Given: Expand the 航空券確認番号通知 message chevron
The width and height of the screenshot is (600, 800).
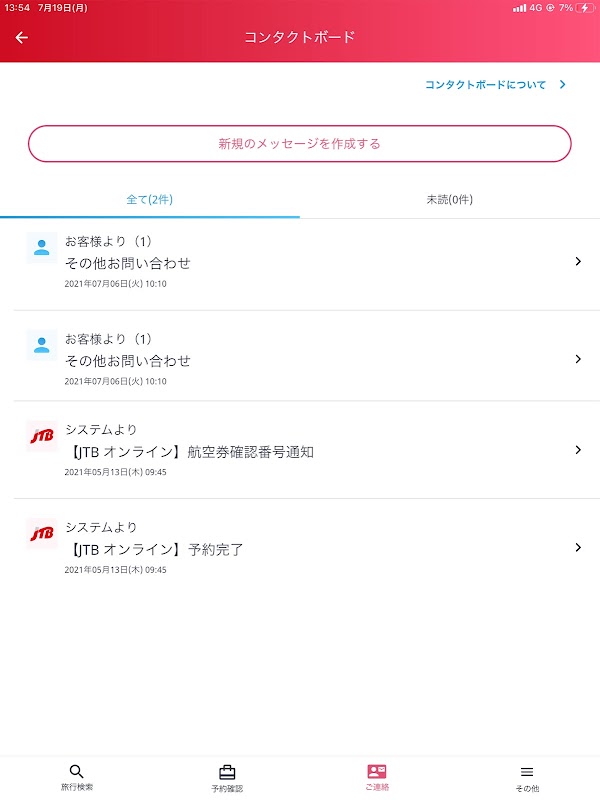Looking at the screenshot, I should (x=578, y=450).
